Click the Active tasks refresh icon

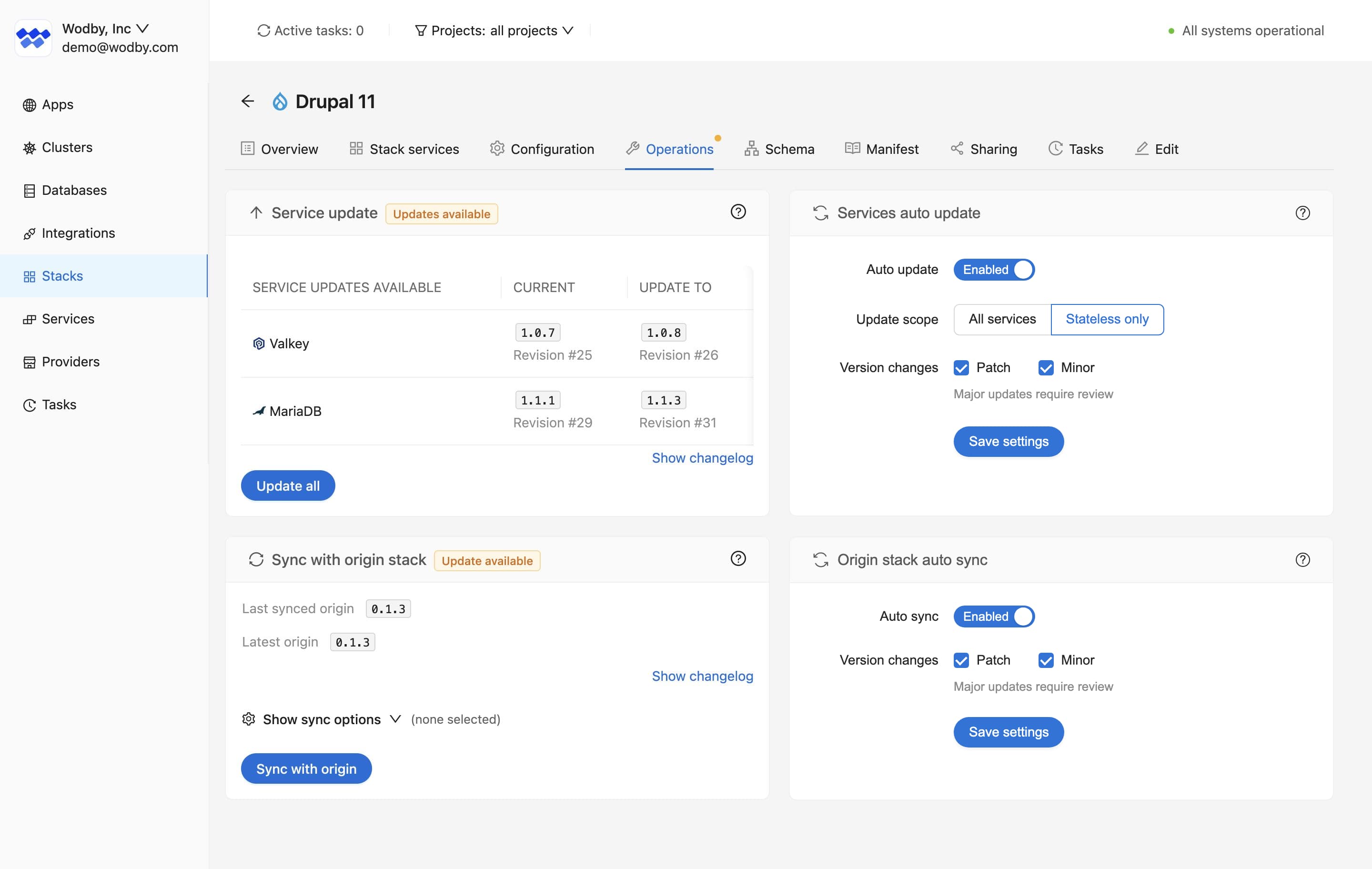point(263,31)
